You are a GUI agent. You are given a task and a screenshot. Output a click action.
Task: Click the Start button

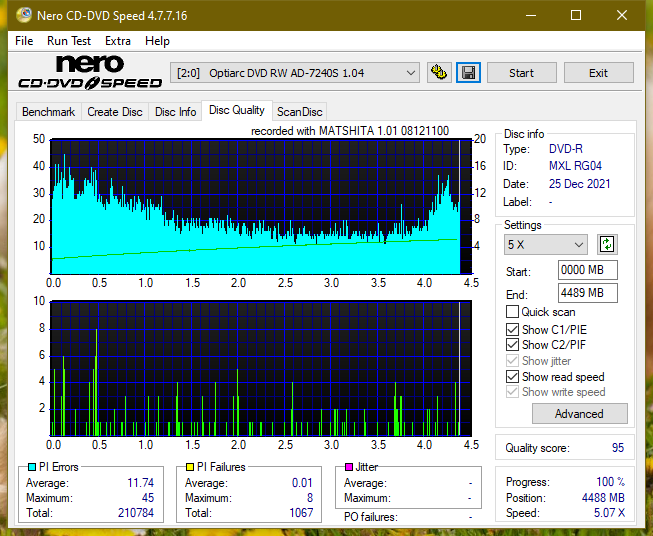[x=521, y=73]
